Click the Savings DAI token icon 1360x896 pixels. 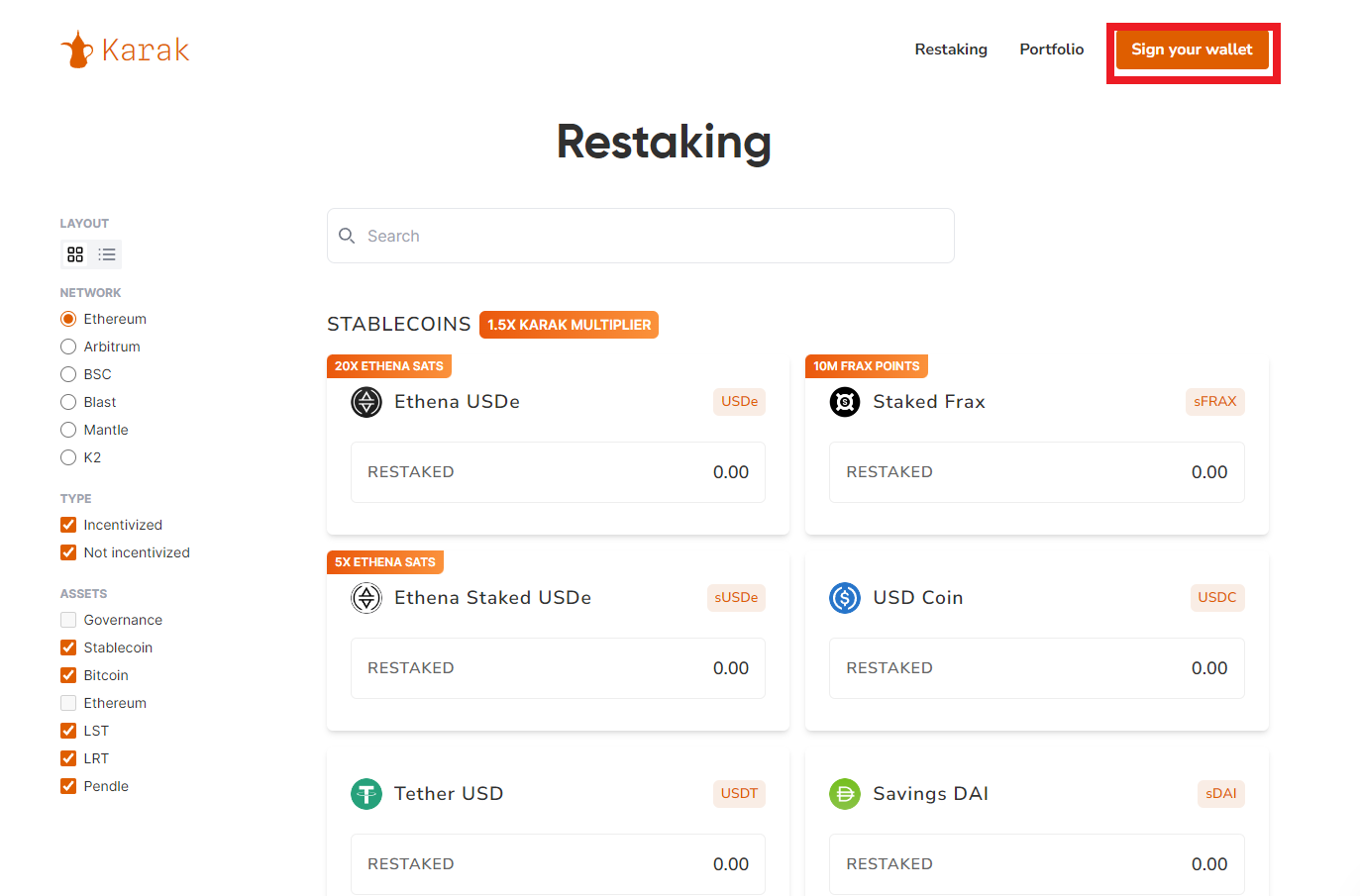point(845,794)
